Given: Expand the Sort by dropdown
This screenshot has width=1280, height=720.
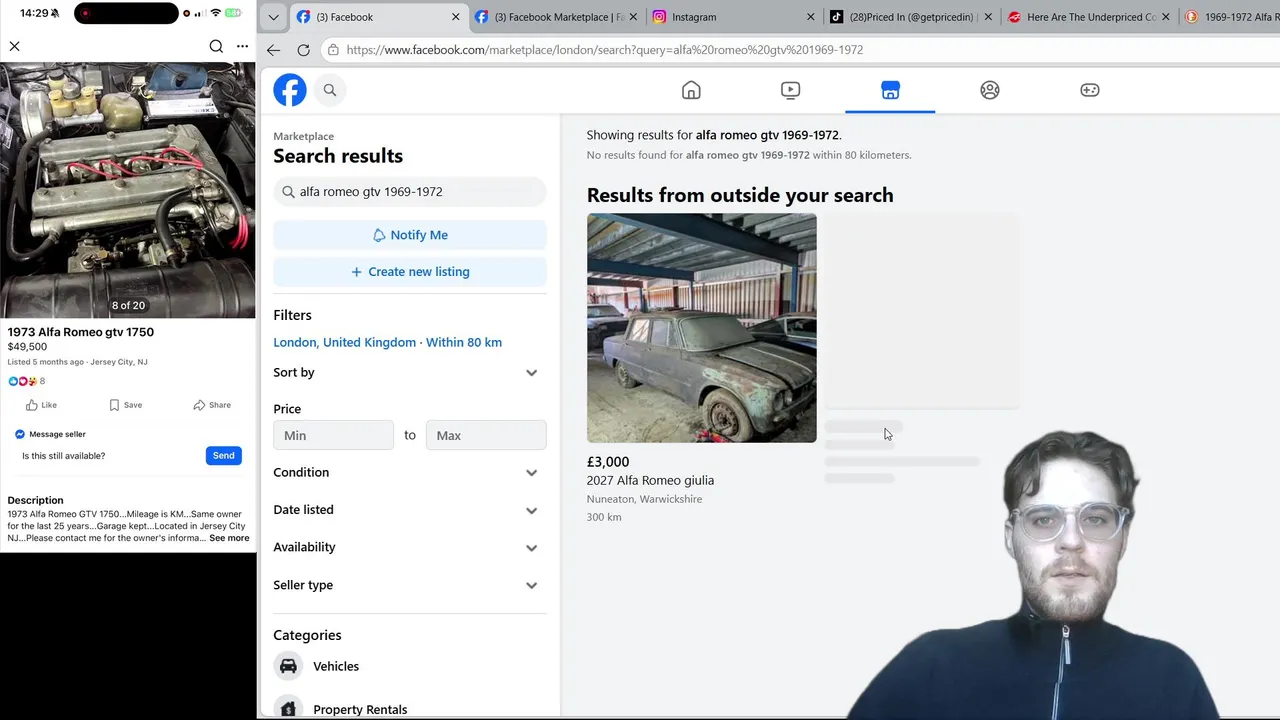Looking at the screenshot, I should point(406,372).
